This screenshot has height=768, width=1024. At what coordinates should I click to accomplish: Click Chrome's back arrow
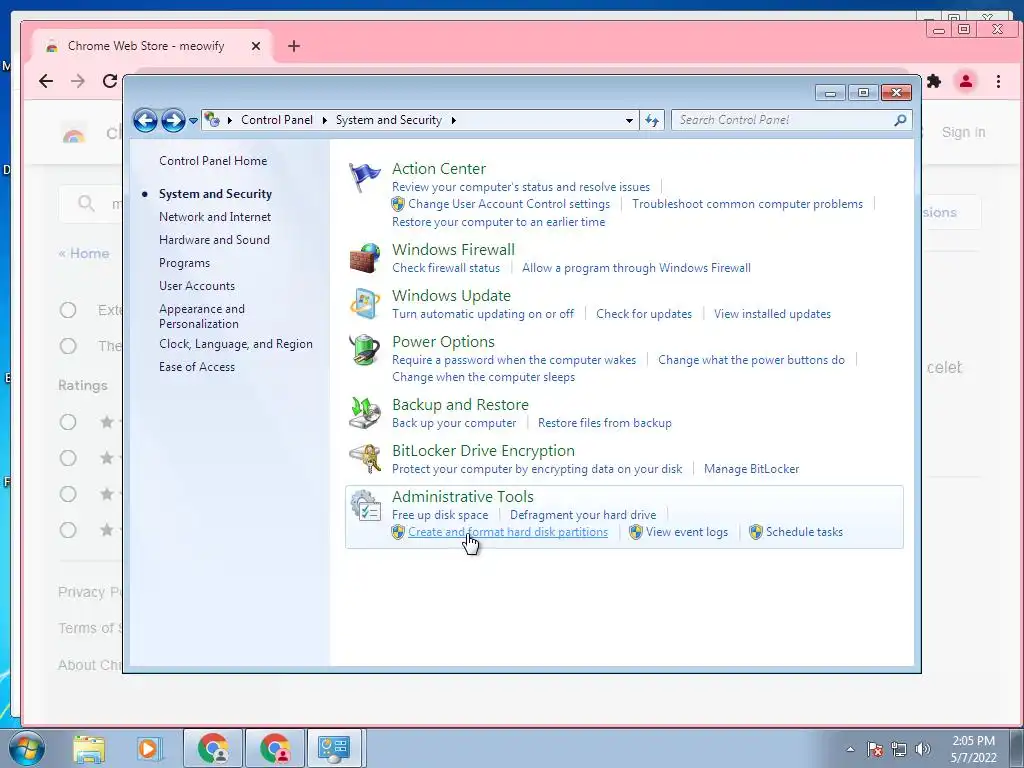click(46, 81)
